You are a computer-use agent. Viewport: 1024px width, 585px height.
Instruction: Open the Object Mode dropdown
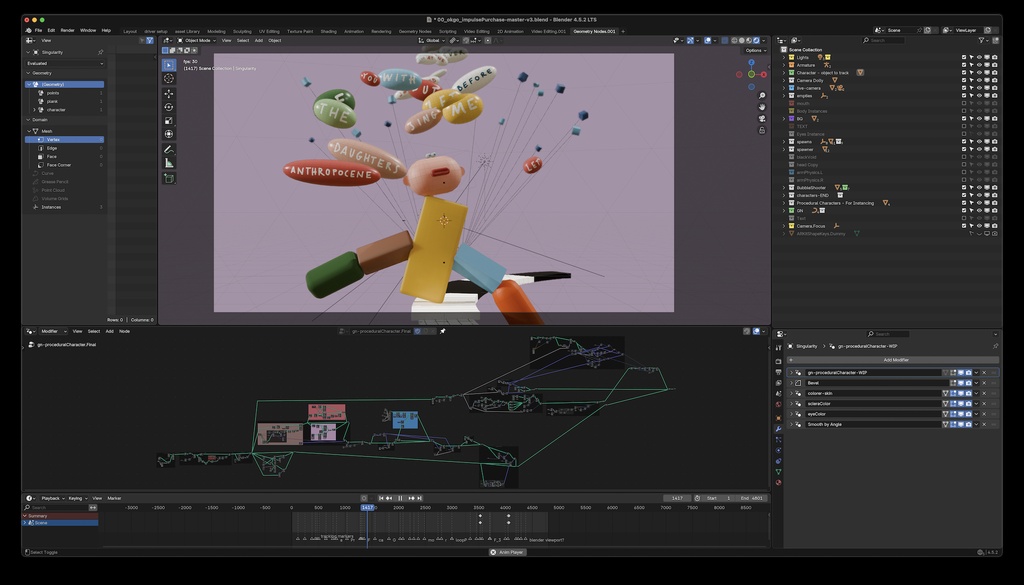pyautogui.click(x=196, y=40)
